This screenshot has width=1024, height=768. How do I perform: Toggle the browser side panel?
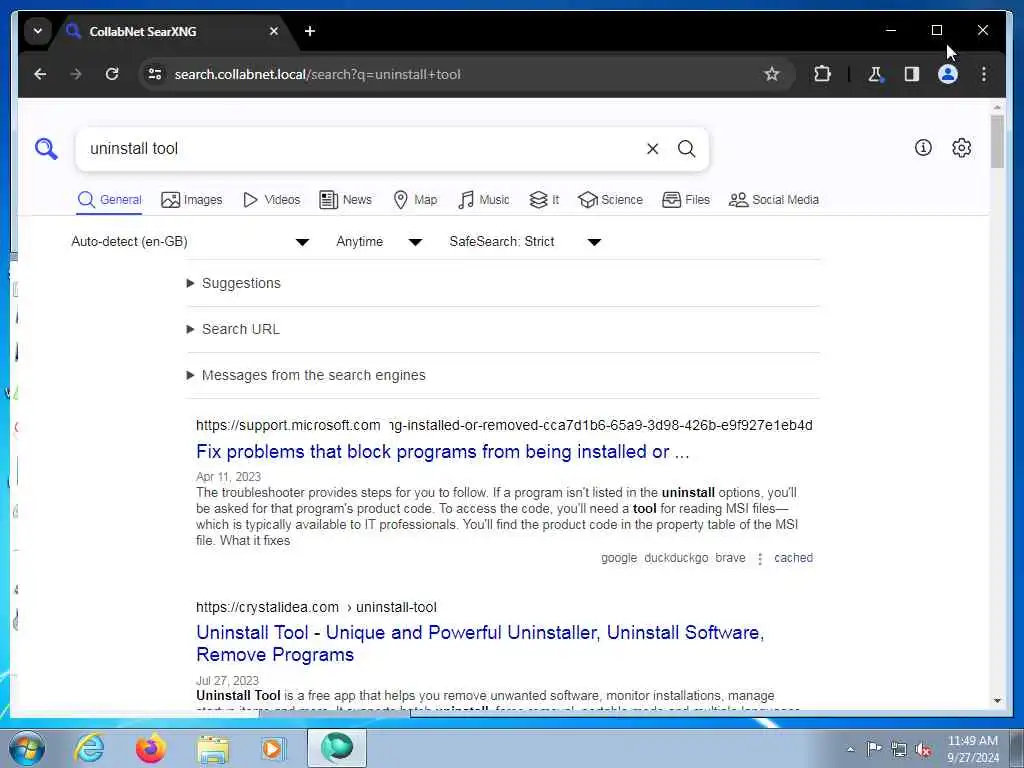912,74
